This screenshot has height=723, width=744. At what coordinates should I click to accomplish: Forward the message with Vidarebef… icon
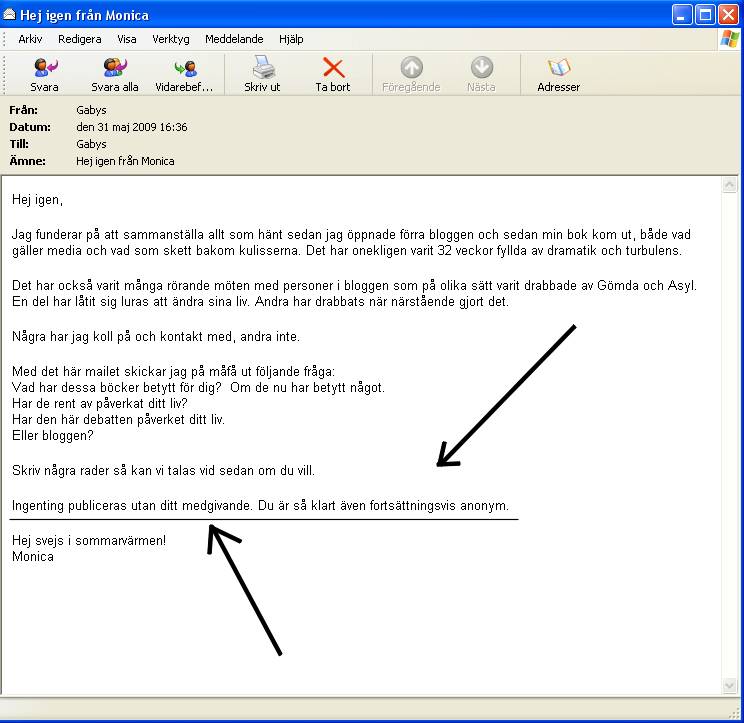coord(185,68)
